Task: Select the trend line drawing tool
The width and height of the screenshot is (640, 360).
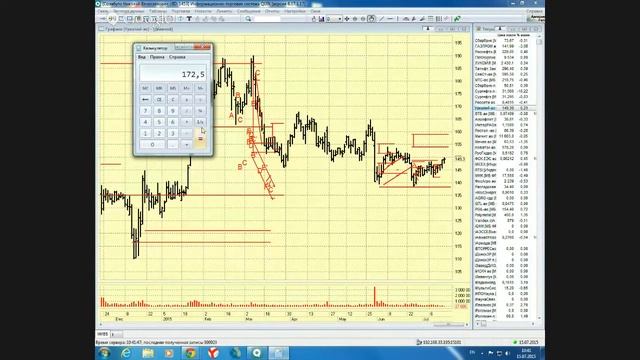Action: (x=382, y=19)
